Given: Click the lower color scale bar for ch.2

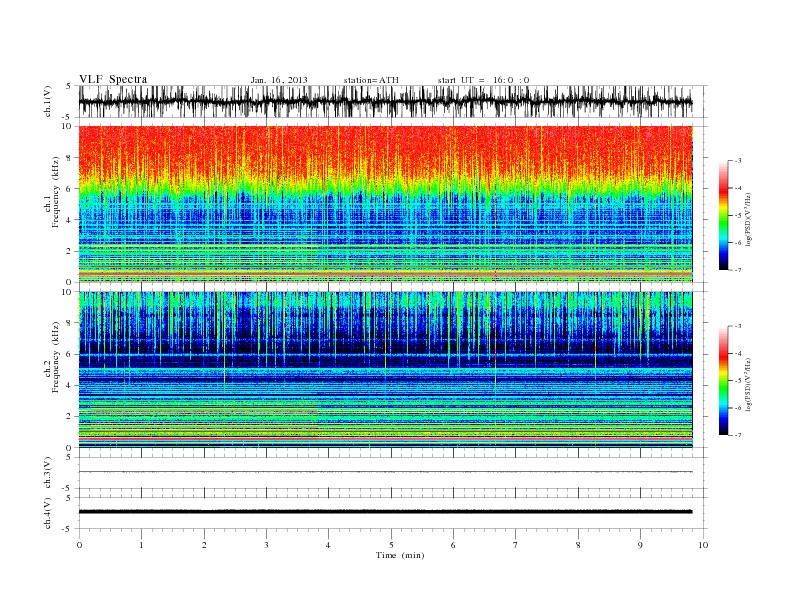Looking at the screenshot, I should (x=724, y=380).
